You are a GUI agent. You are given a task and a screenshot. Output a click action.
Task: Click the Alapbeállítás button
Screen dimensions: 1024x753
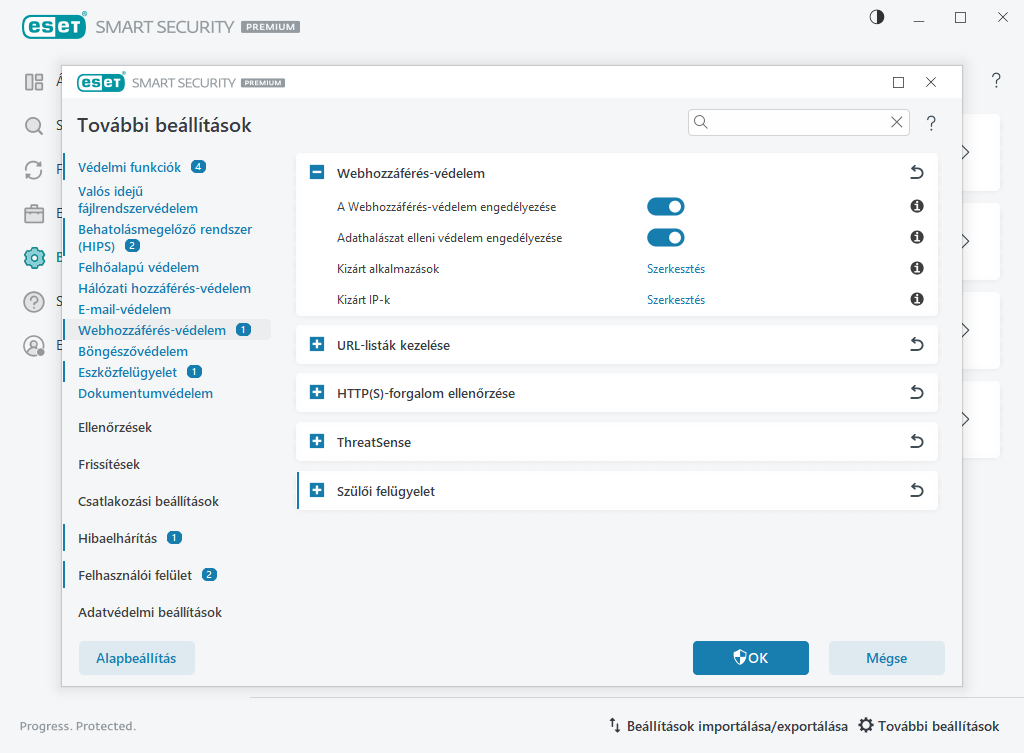pyautogui.click(x=136, y=658)
